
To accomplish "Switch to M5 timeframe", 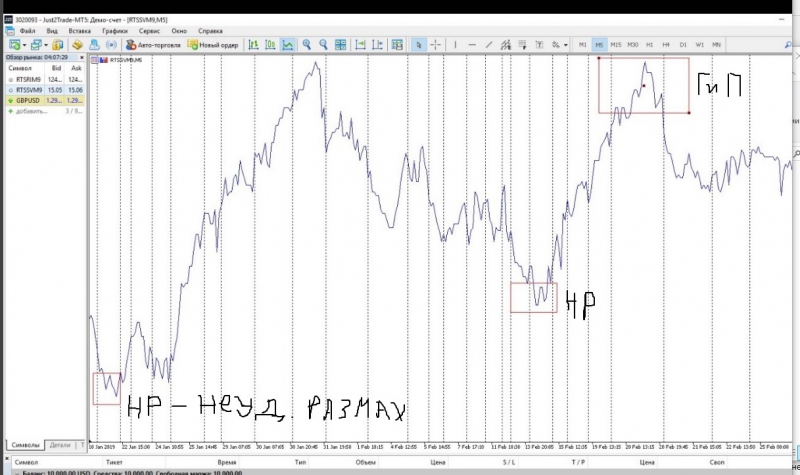I will tap(599, 45).
